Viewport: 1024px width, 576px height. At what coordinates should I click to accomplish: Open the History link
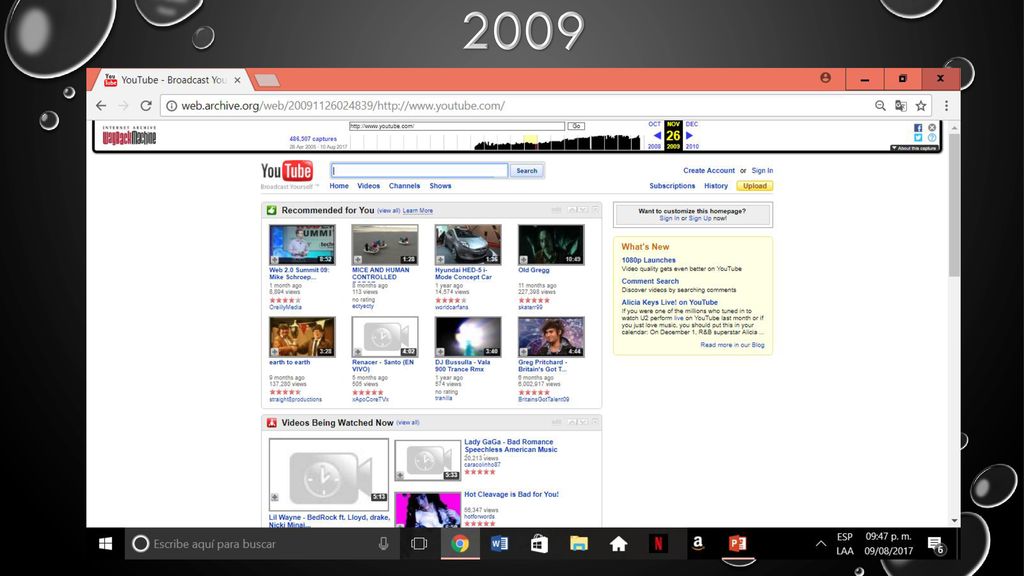pos(716,186)
